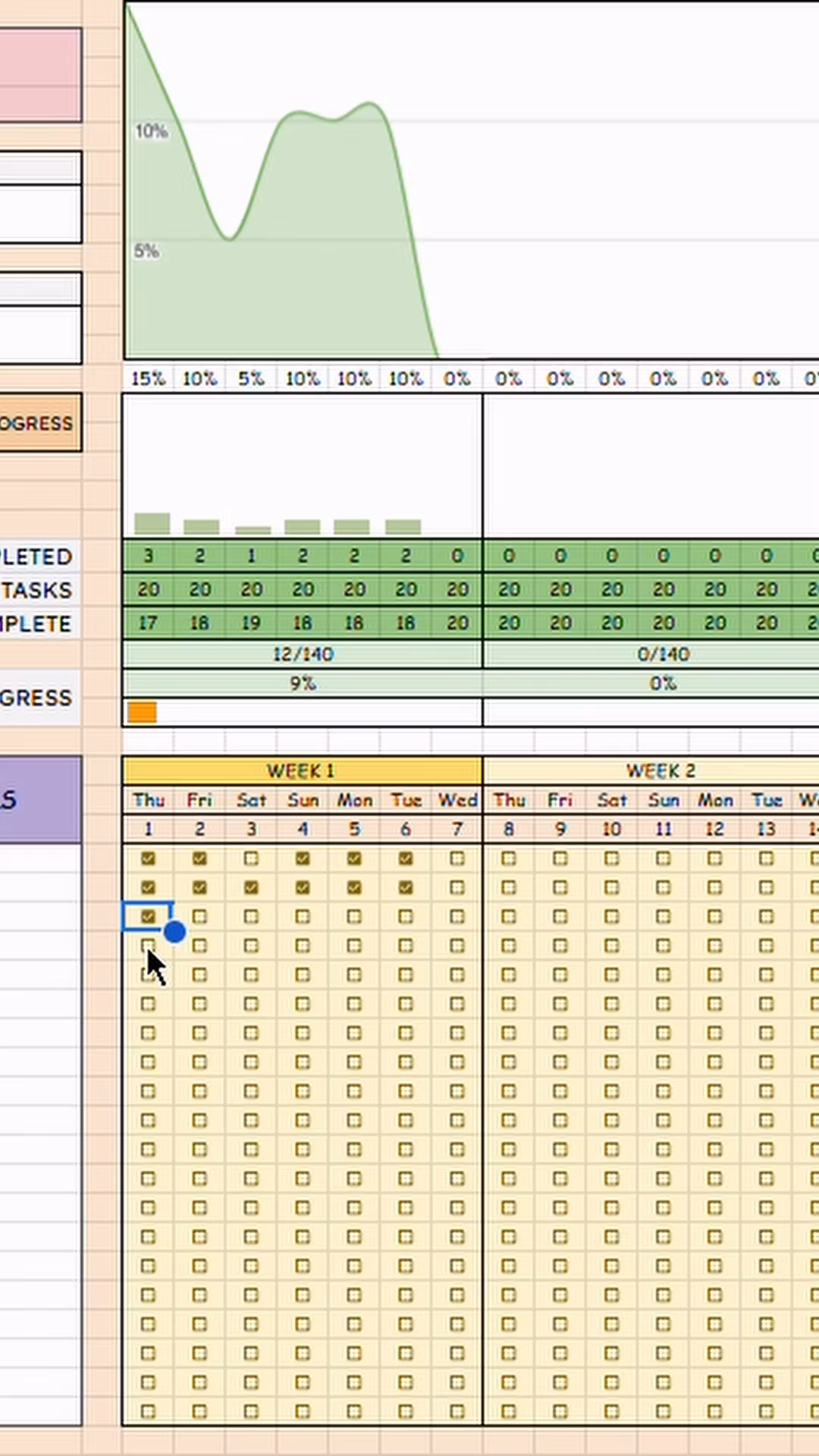
Task: Uncheck the second-row checkbox under Tue day 6
Action: tap(406, 887)
